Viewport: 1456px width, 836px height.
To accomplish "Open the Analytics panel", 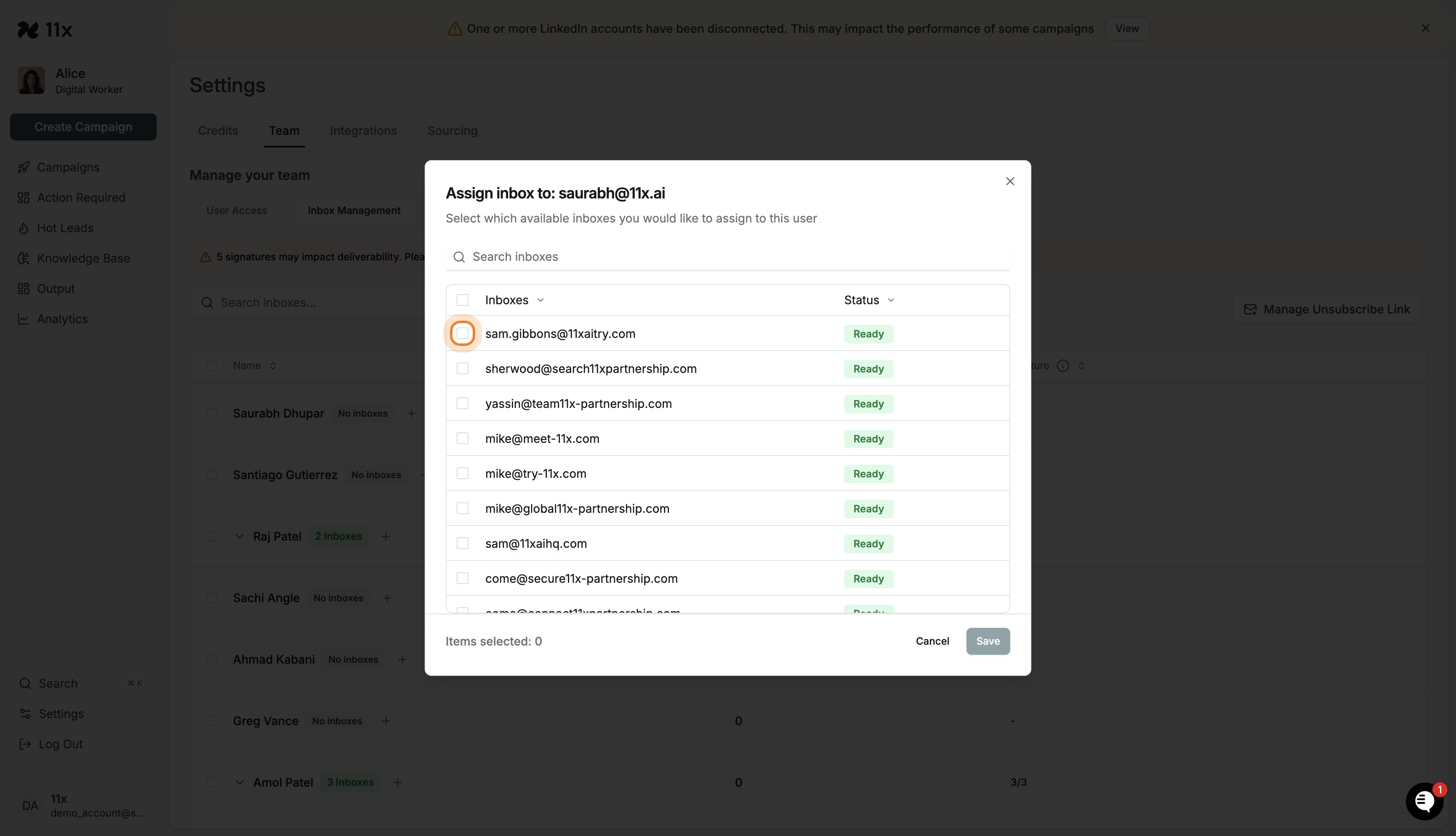I will (x=62, y=319).
